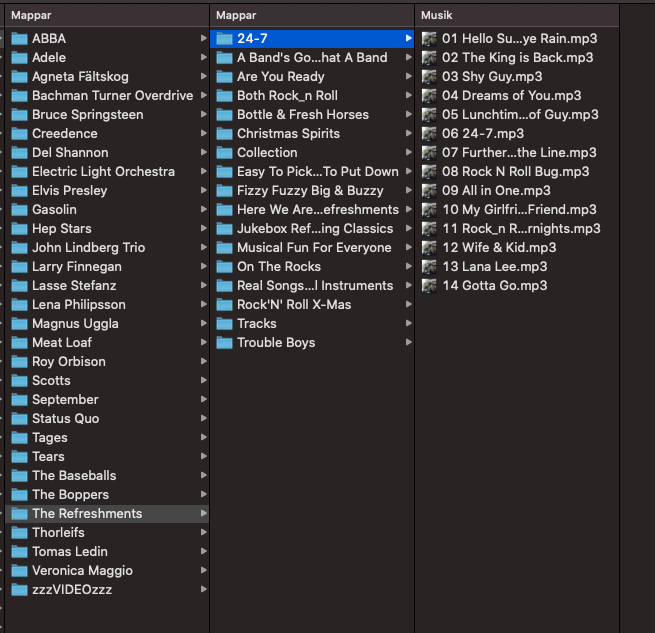Select 02 The King is Back.mp3
The width and height of the screenshot is (655, 633).
coord(517,58)
